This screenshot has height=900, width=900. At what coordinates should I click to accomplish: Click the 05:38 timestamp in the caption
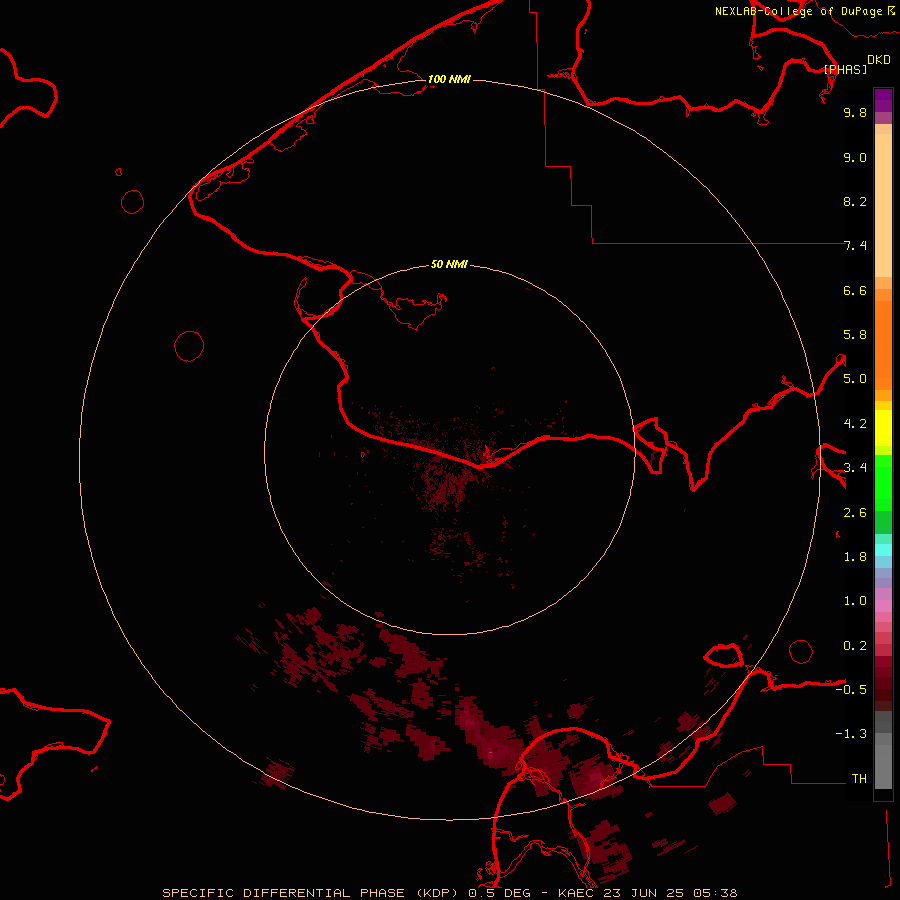click(715, 893)
